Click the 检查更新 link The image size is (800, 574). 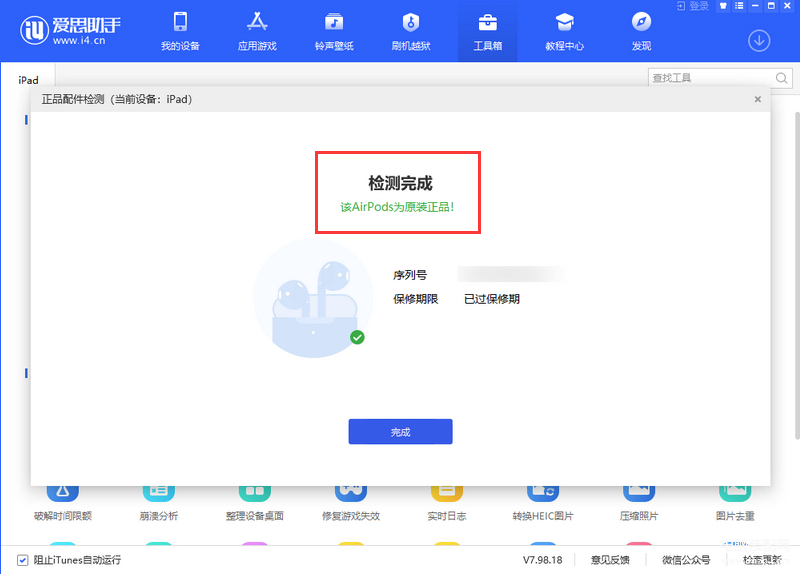[x=762, y=560]
